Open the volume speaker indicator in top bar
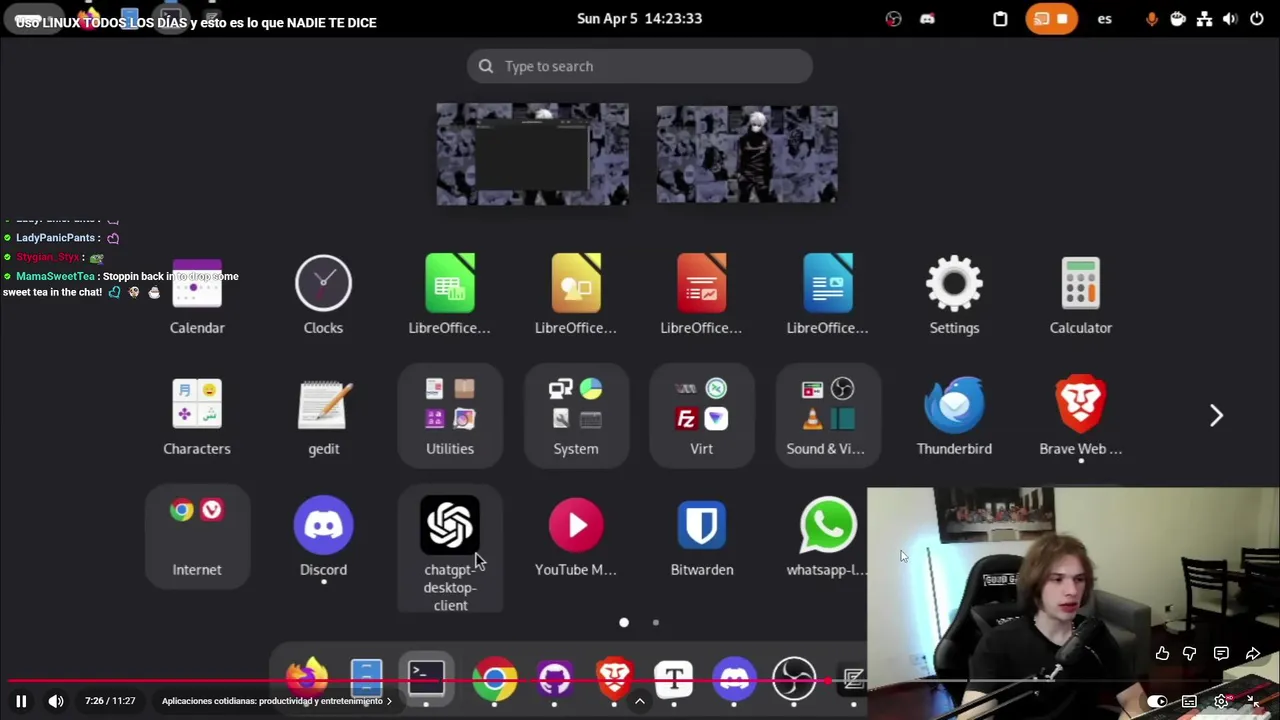The width and height of the screenshot is (1280, 720). (x=1230, y=18)
